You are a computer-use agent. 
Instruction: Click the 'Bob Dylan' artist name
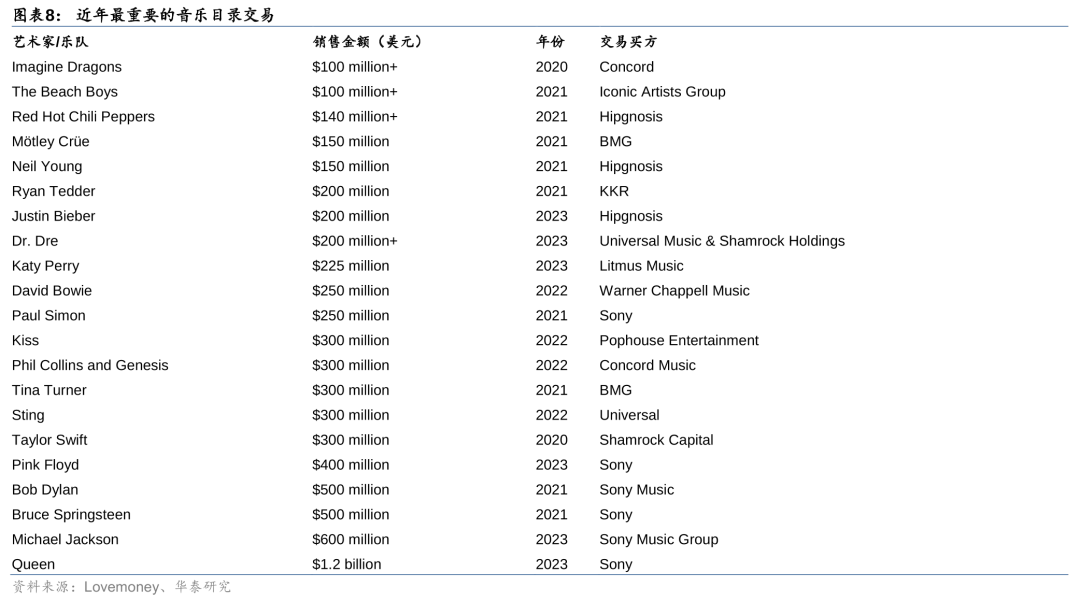(45, 489)
